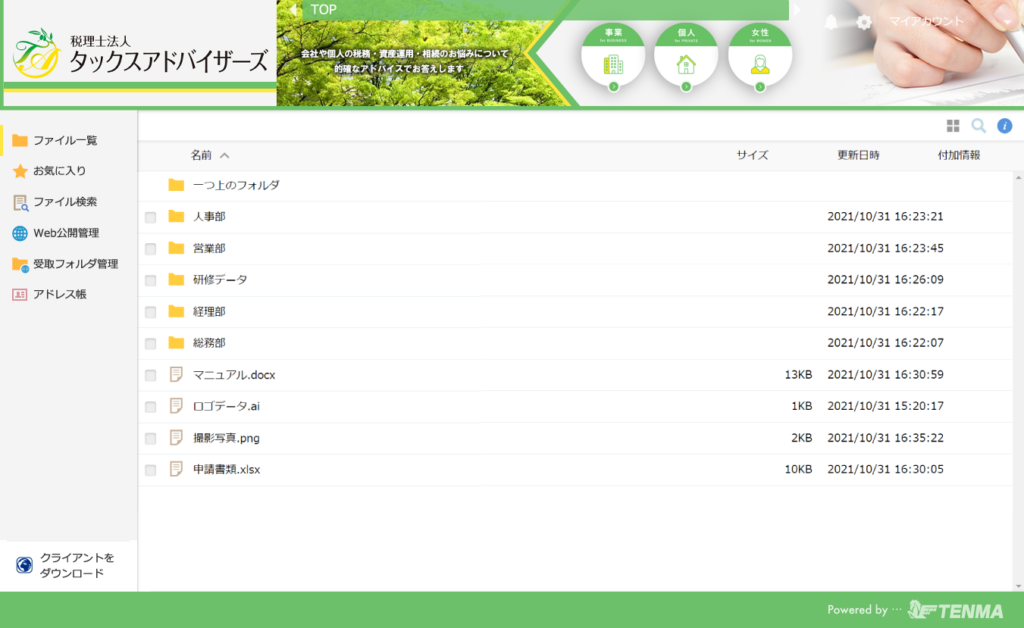Click the 経理部 folder icon
The image size is (1024, 628).
tap(176, 311)
